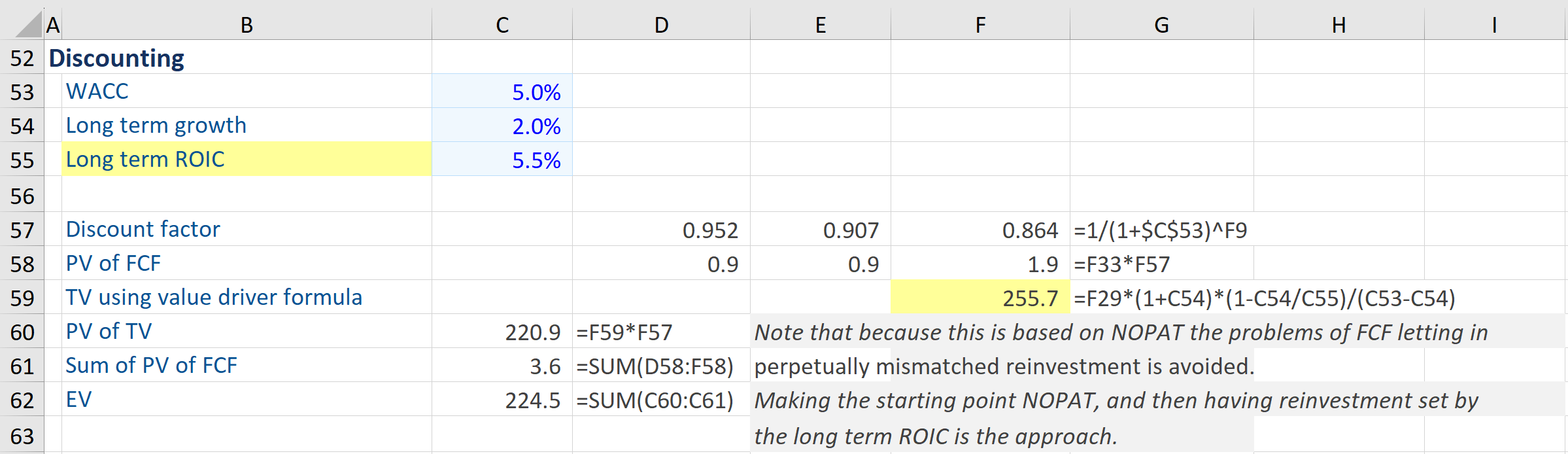The width and height of the screenshot is (1568, 454).
Task: Click the highlighted TV cell showing 255.7
Action: [x=980, y=297]
